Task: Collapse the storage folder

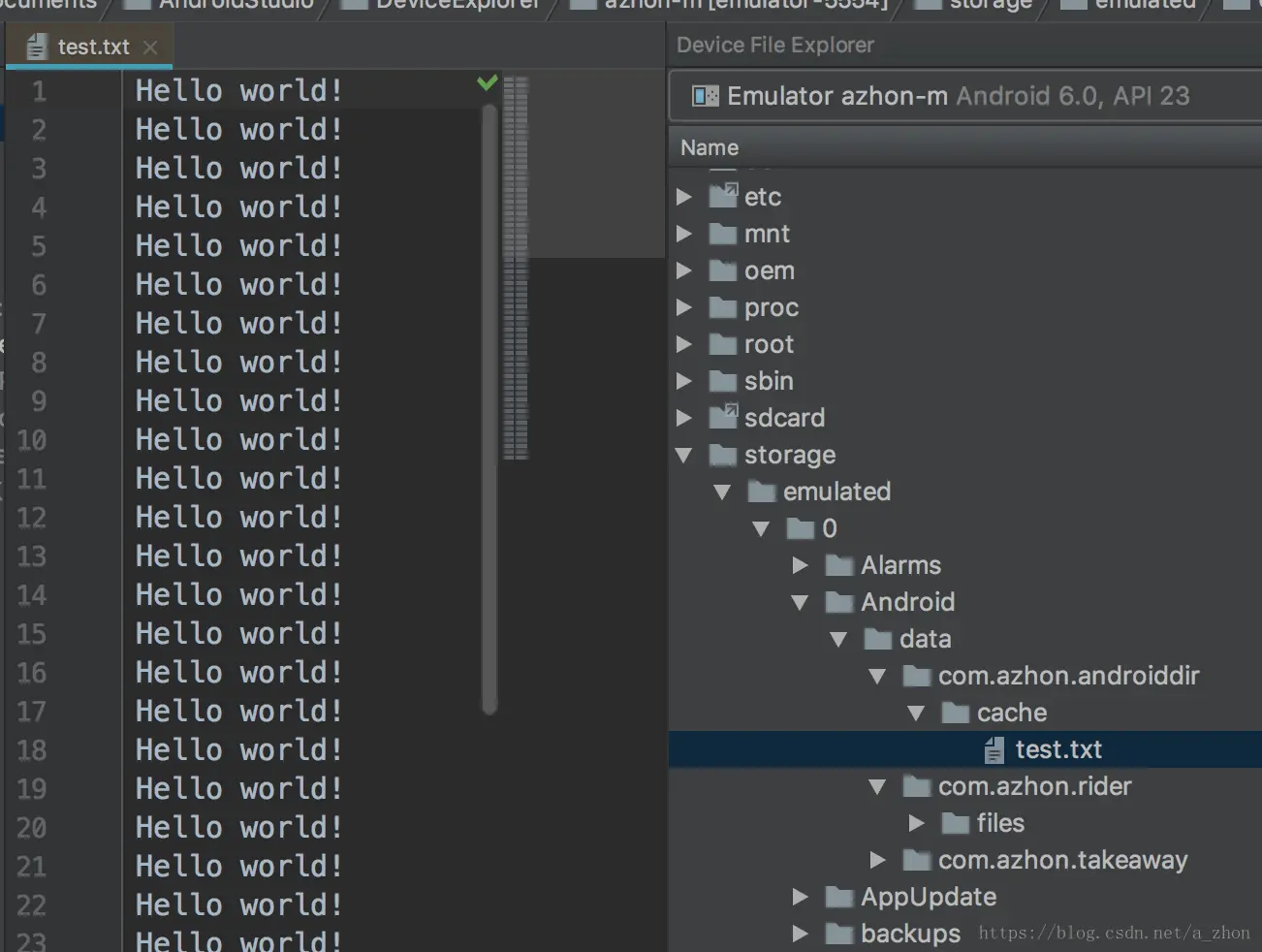Action: point(684,455)
